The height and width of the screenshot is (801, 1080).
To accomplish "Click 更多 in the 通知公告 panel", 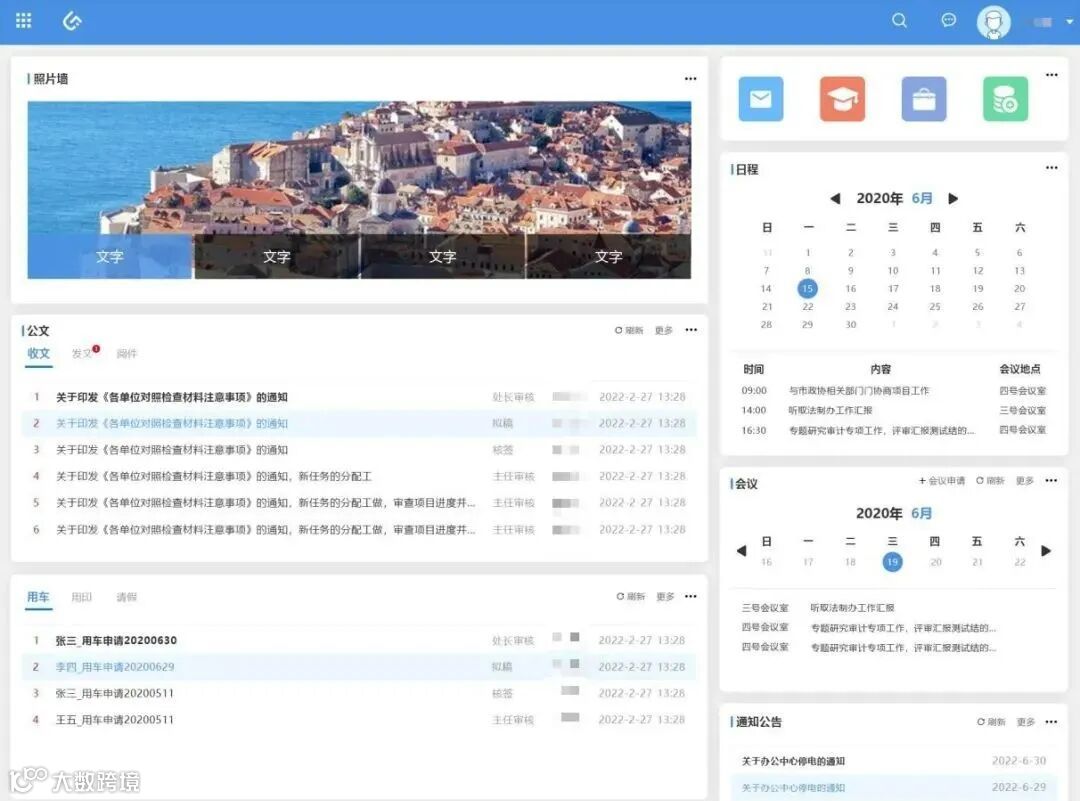I will 1026,722.
